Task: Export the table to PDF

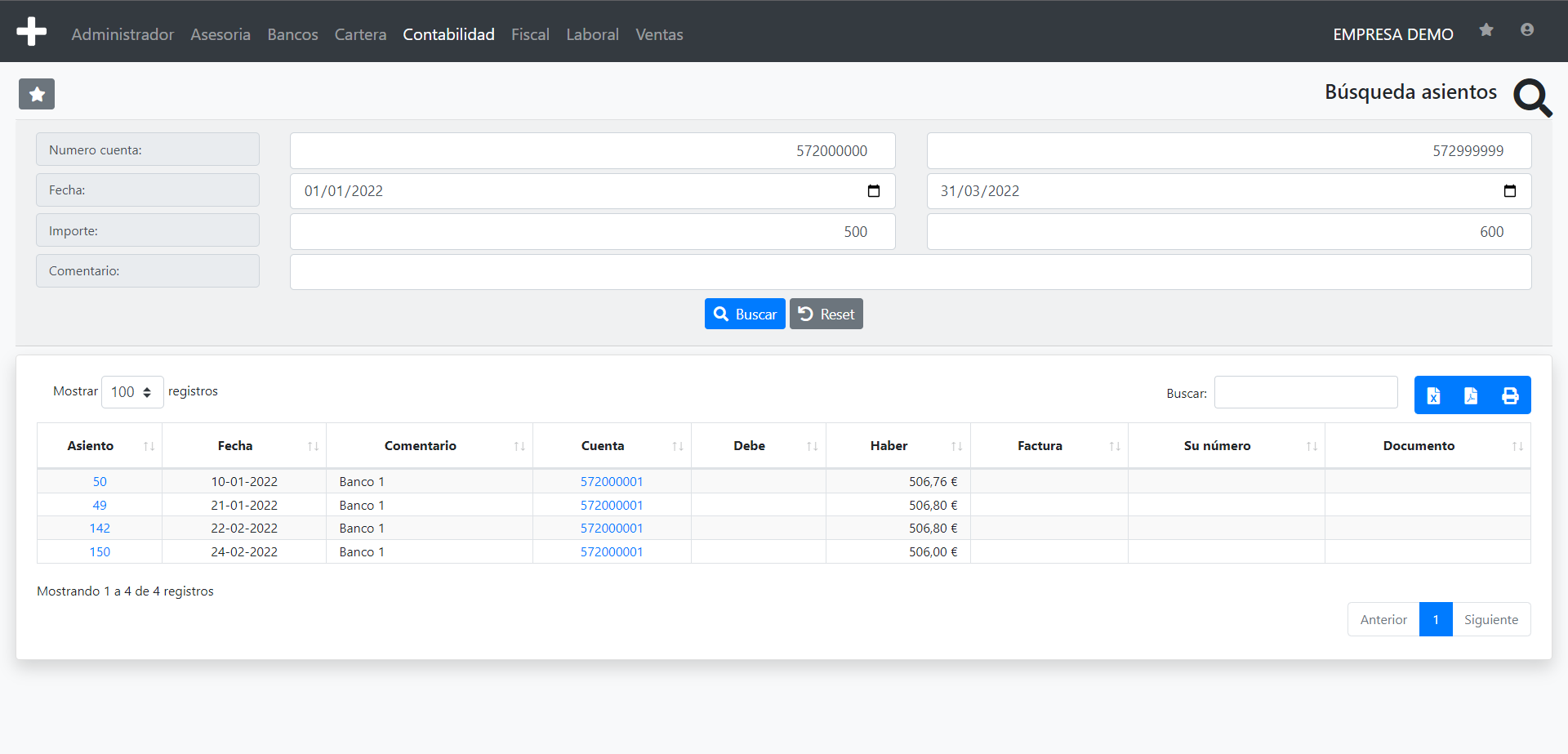Action: click(1471, 395)
